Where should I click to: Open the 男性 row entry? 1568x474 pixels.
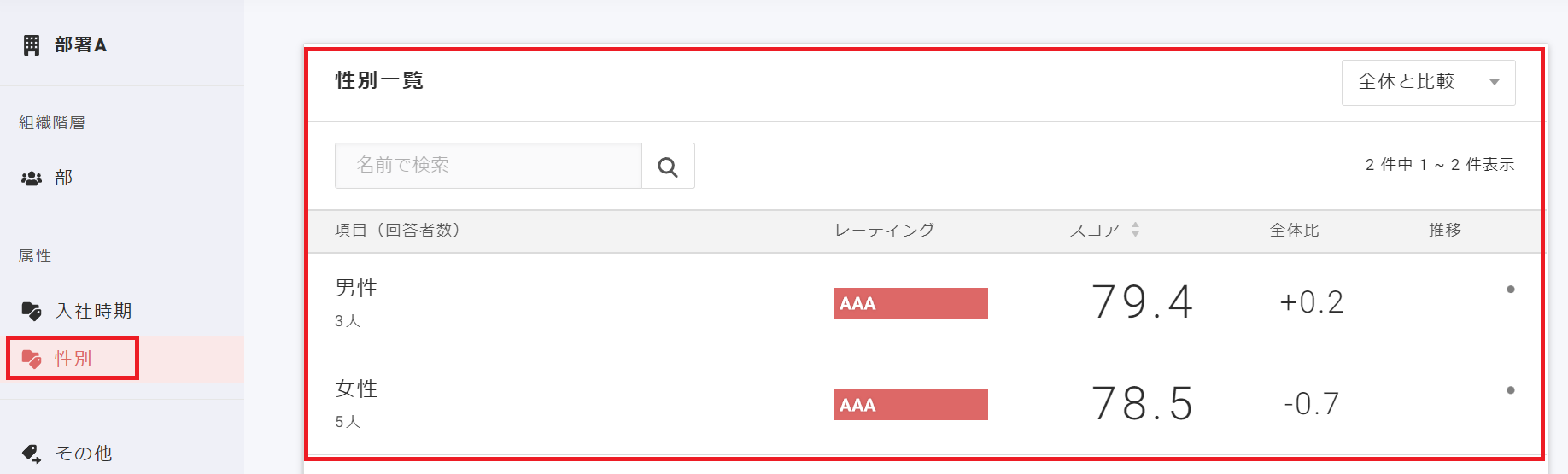click(356, 289)
